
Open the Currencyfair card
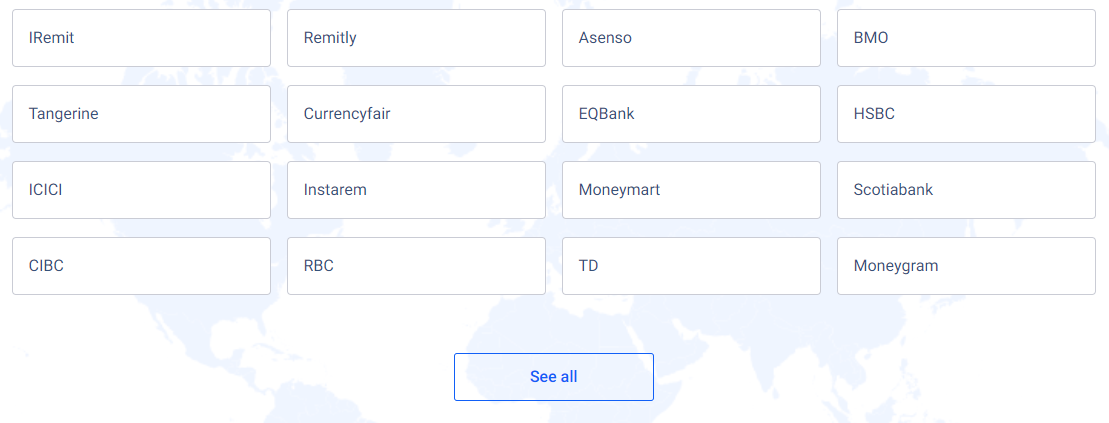(x=417, y=114)
